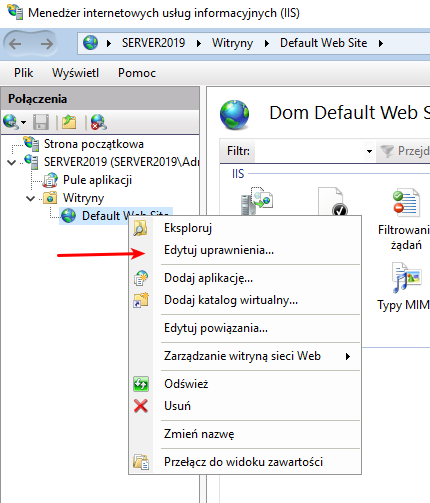Select Pule aplikacji tree item
Viewport: 430px width, 503px height.
pyautogui.click(x=97, y=180)
